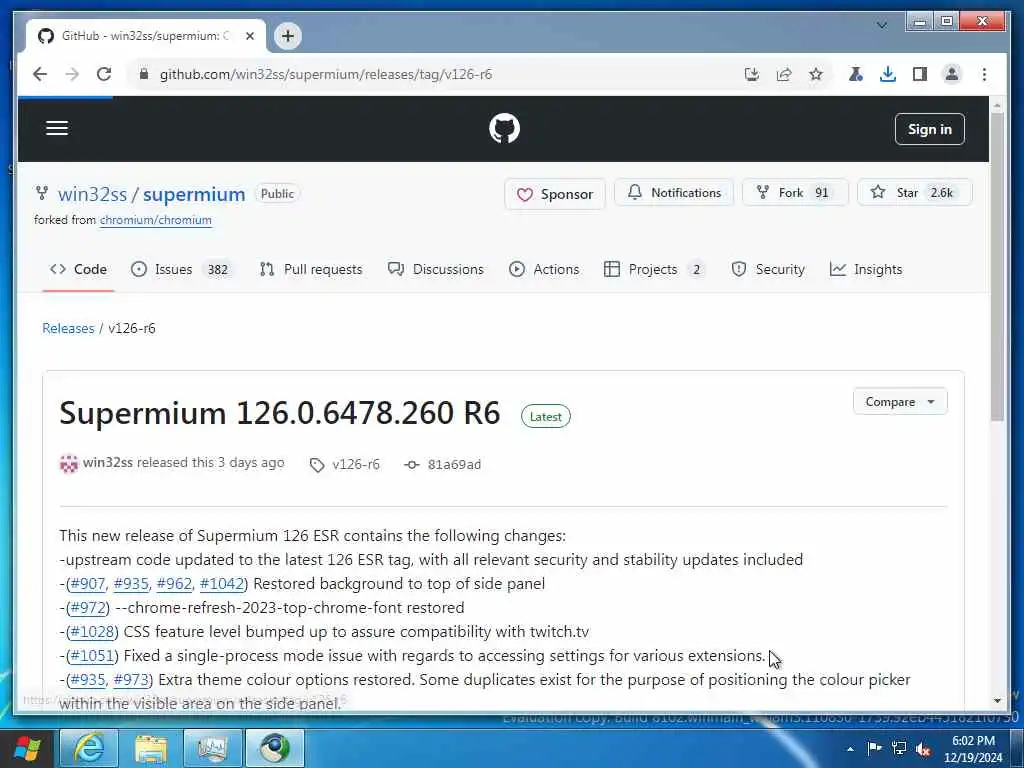This screenshot has height=768, width=1024.
Task: Share this page icon in address bar
Action: coord(784,74)
